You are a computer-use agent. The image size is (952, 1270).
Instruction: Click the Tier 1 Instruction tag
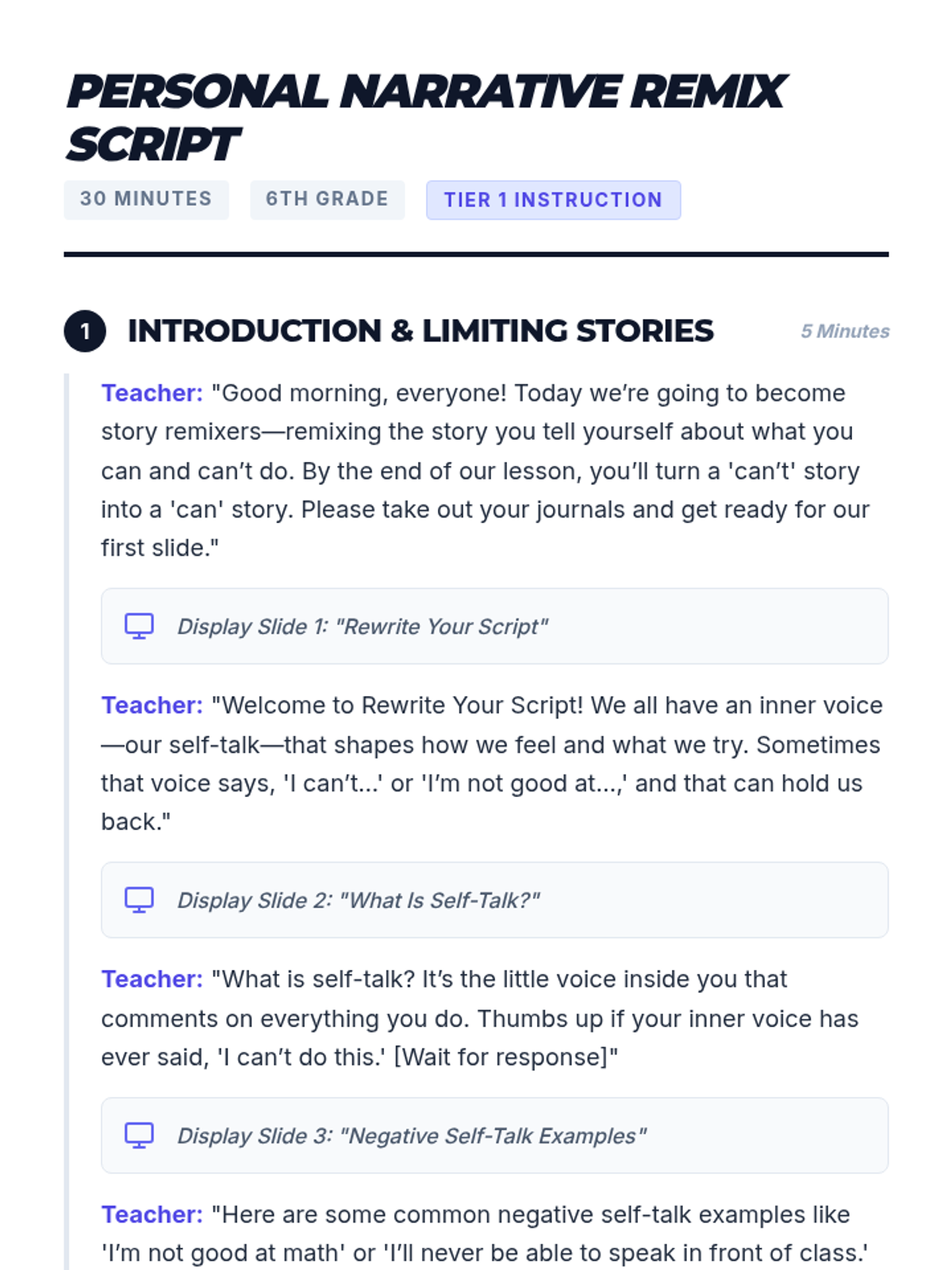pos(553,200)
